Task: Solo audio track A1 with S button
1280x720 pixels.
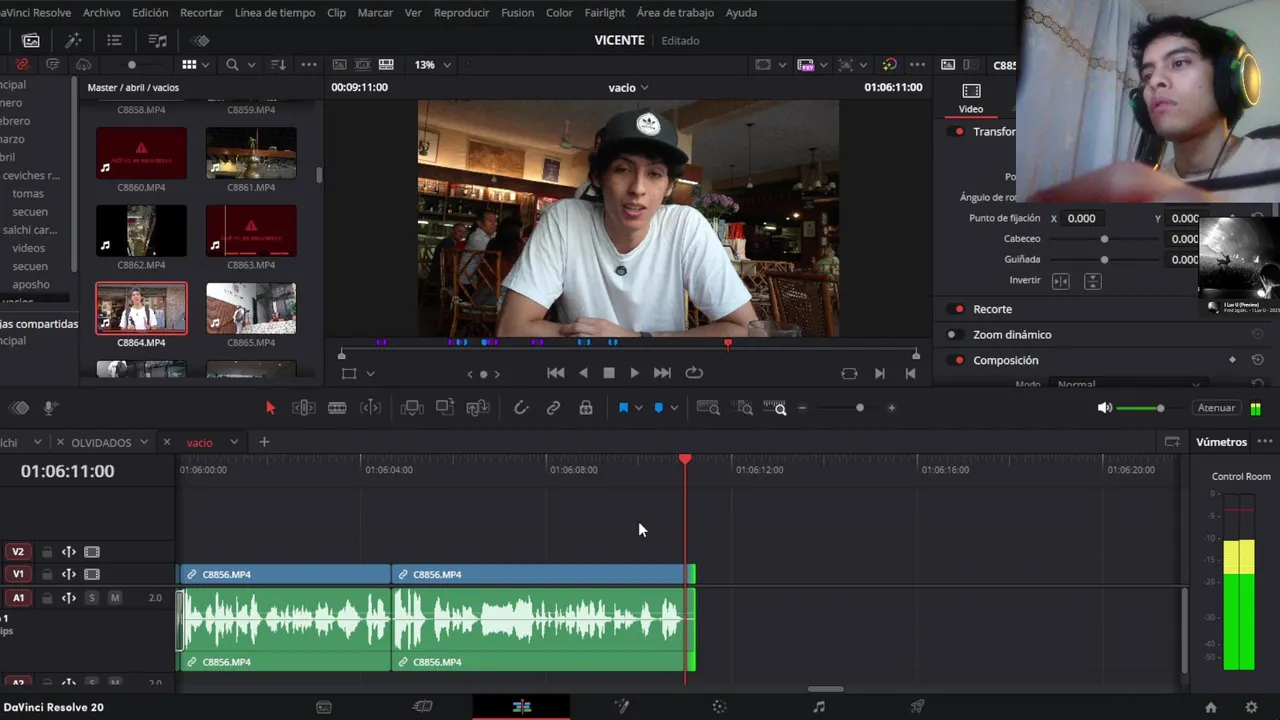Action: click(x=92, y=598)
